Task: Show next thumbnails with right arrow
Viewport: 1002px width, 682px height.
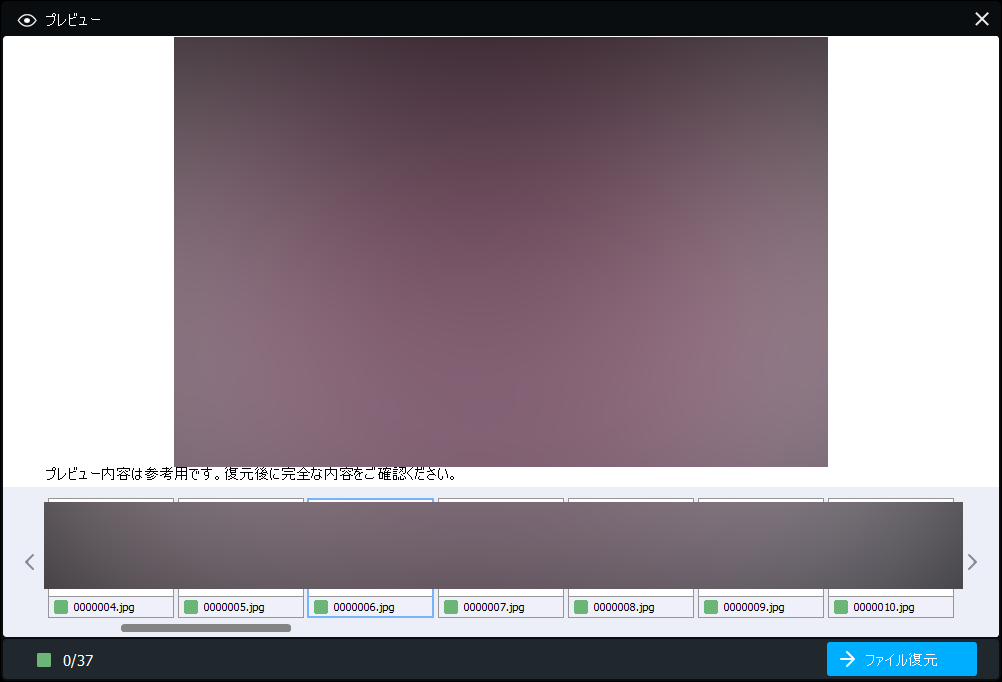Action: [972, 562]
